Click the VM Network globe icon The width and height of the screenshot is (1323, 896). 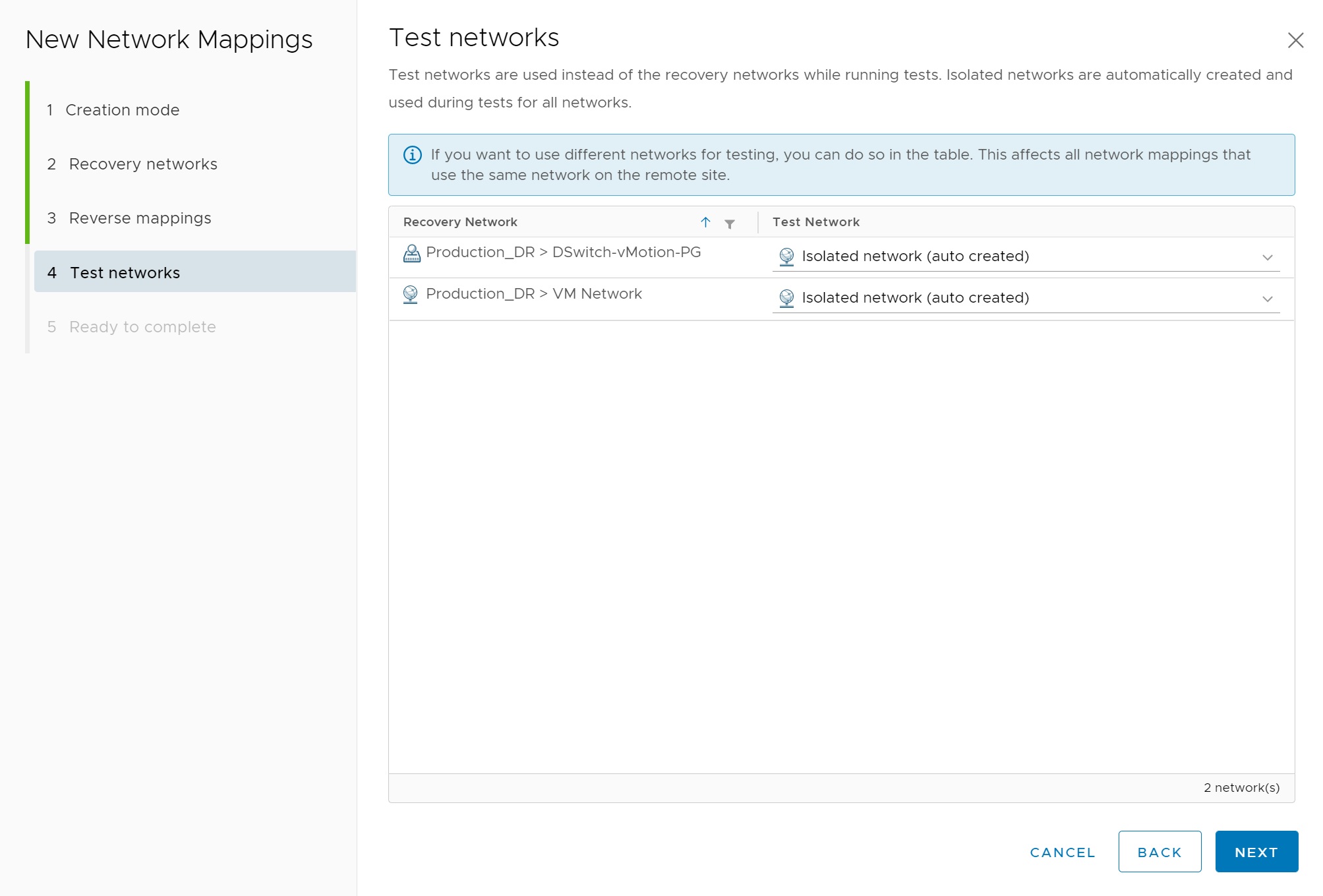pyautogui.click(x=410, y=295)
